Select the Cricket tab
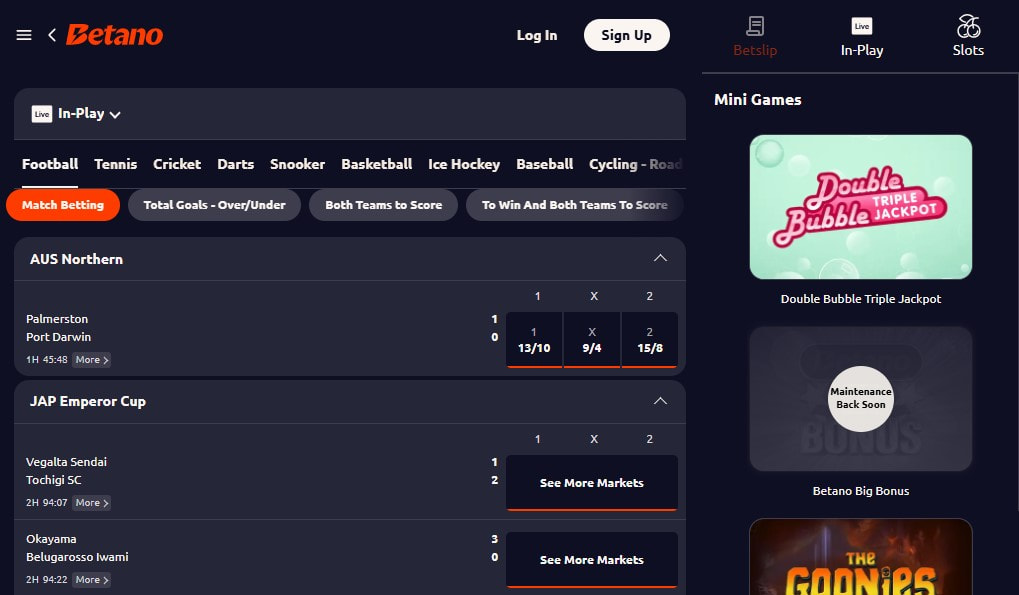This screenshot has height=595, width=1019. [177, 164]
